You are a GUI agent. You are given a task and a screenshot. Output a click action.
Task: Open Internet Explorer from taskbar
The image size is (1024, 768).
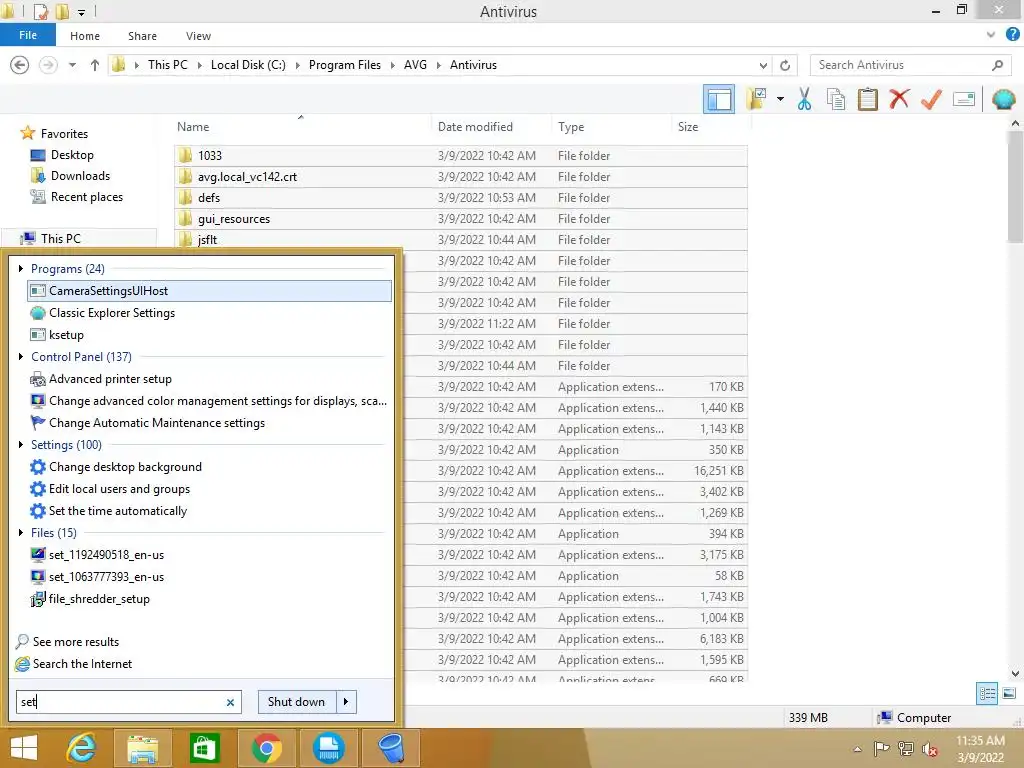[82, 748]
